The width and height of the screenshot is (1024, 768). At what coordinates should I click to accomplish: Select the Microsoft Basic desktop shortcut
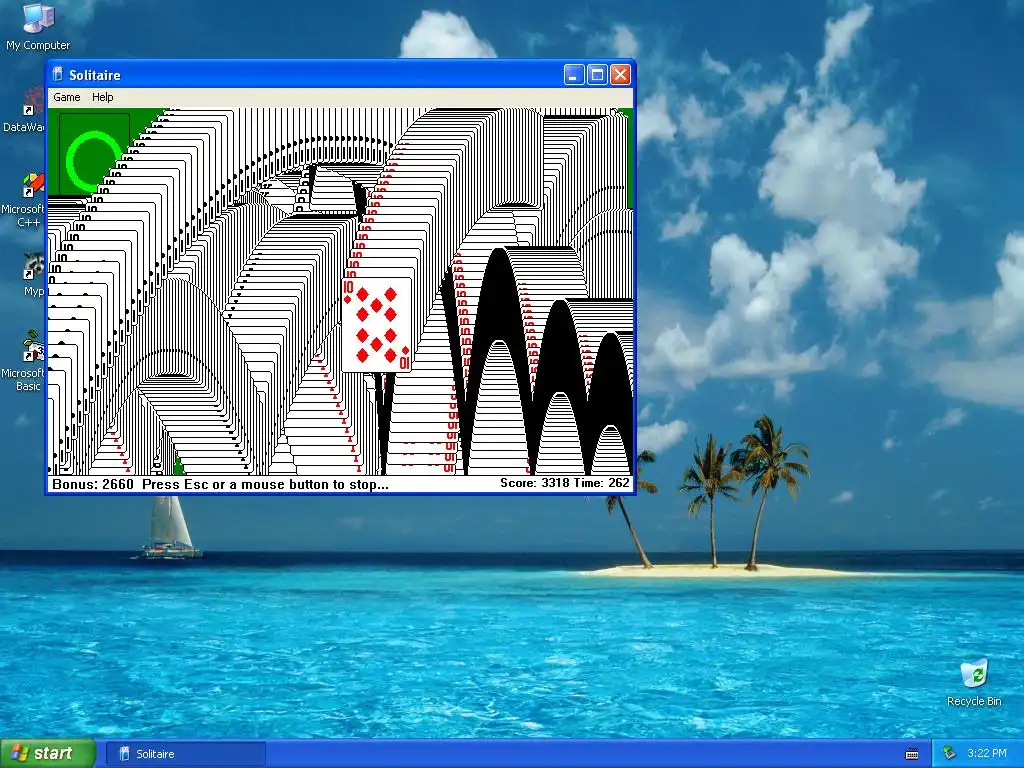coord(23,361)
